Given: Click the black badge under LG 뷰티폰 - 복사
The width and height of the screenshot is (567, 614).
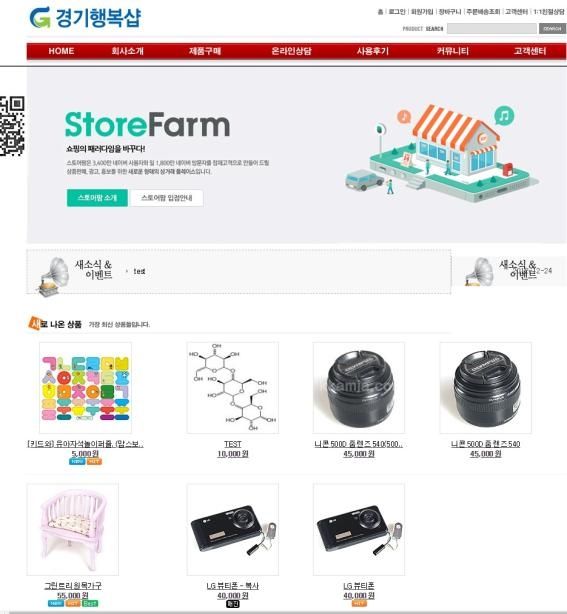Looking at the screenshot, I should pos(233,604).
